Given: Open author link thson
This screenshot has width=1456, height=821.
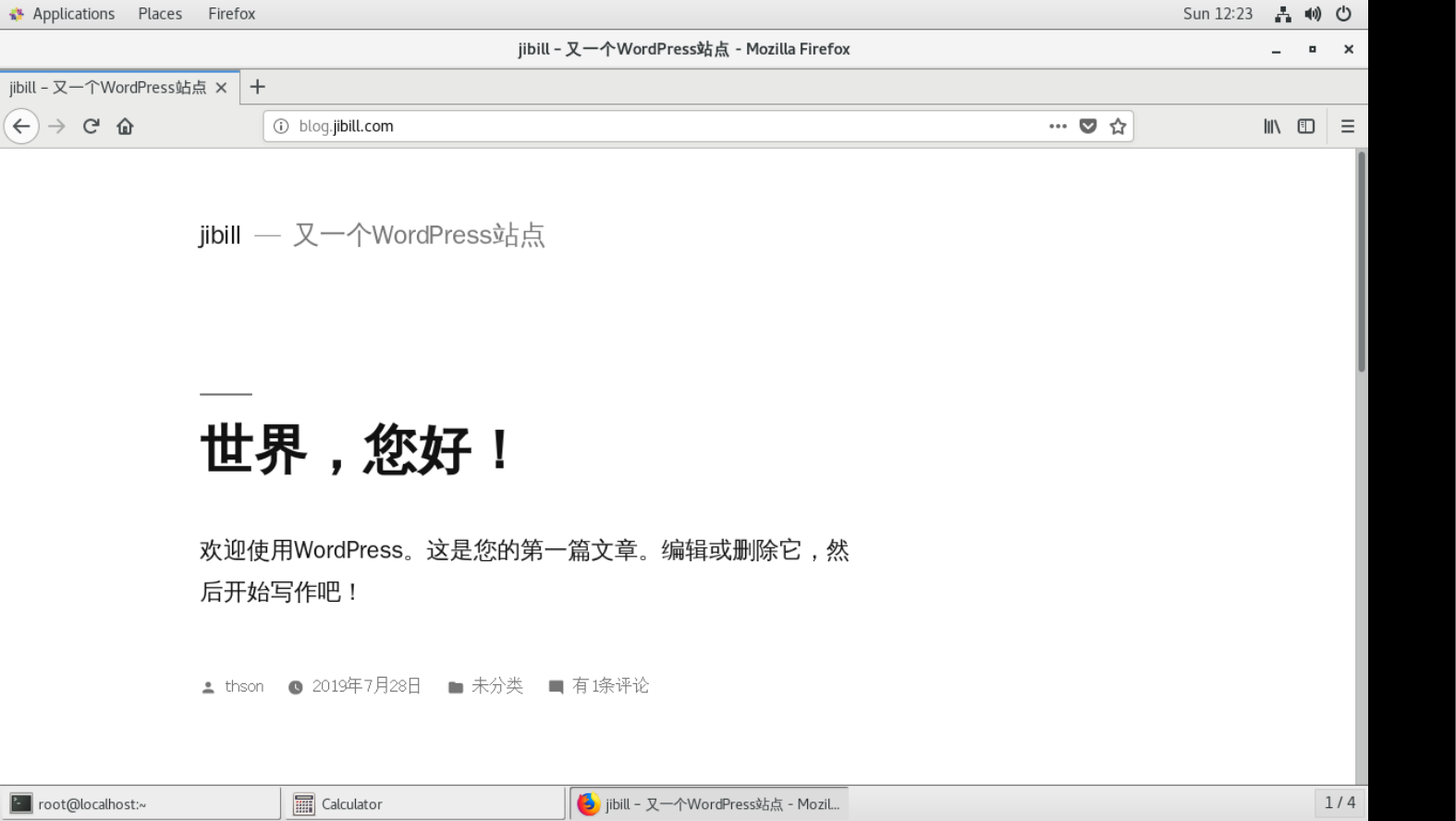Looking at the screenshot, I should point(244,686).
